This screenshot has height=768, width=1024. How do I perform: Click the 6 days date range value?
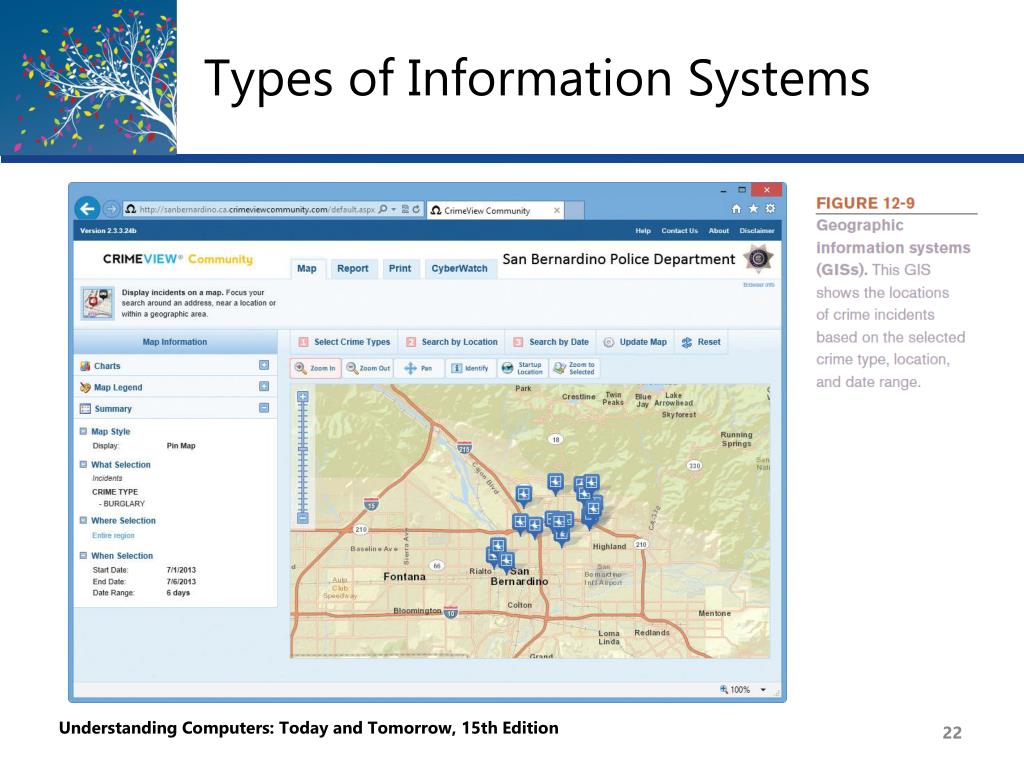coord(178,593)
